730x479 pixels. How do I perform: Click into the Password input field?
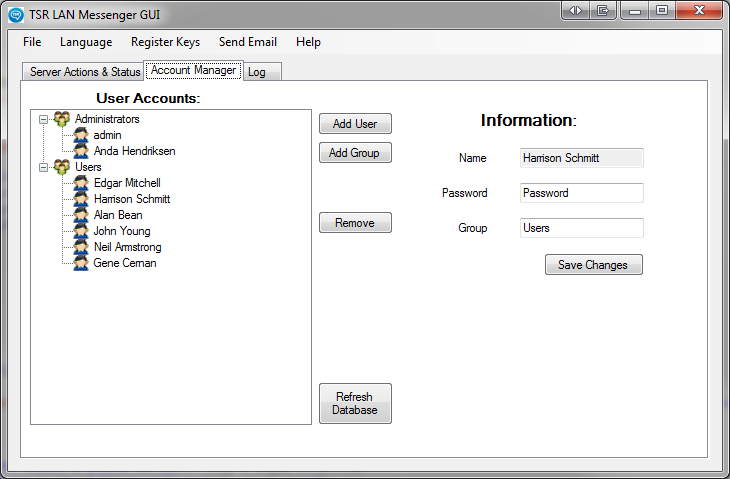[x=581, y=193]
